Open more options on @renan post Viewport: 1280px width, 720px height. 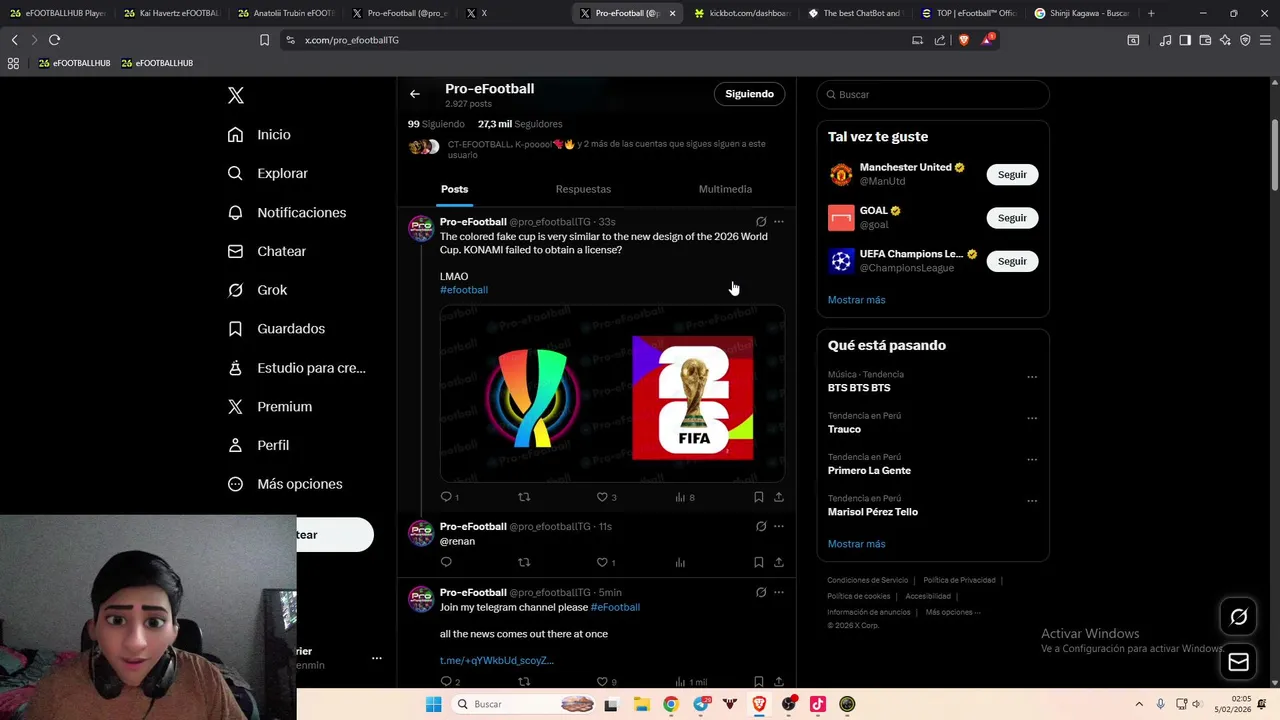[779, 526]
